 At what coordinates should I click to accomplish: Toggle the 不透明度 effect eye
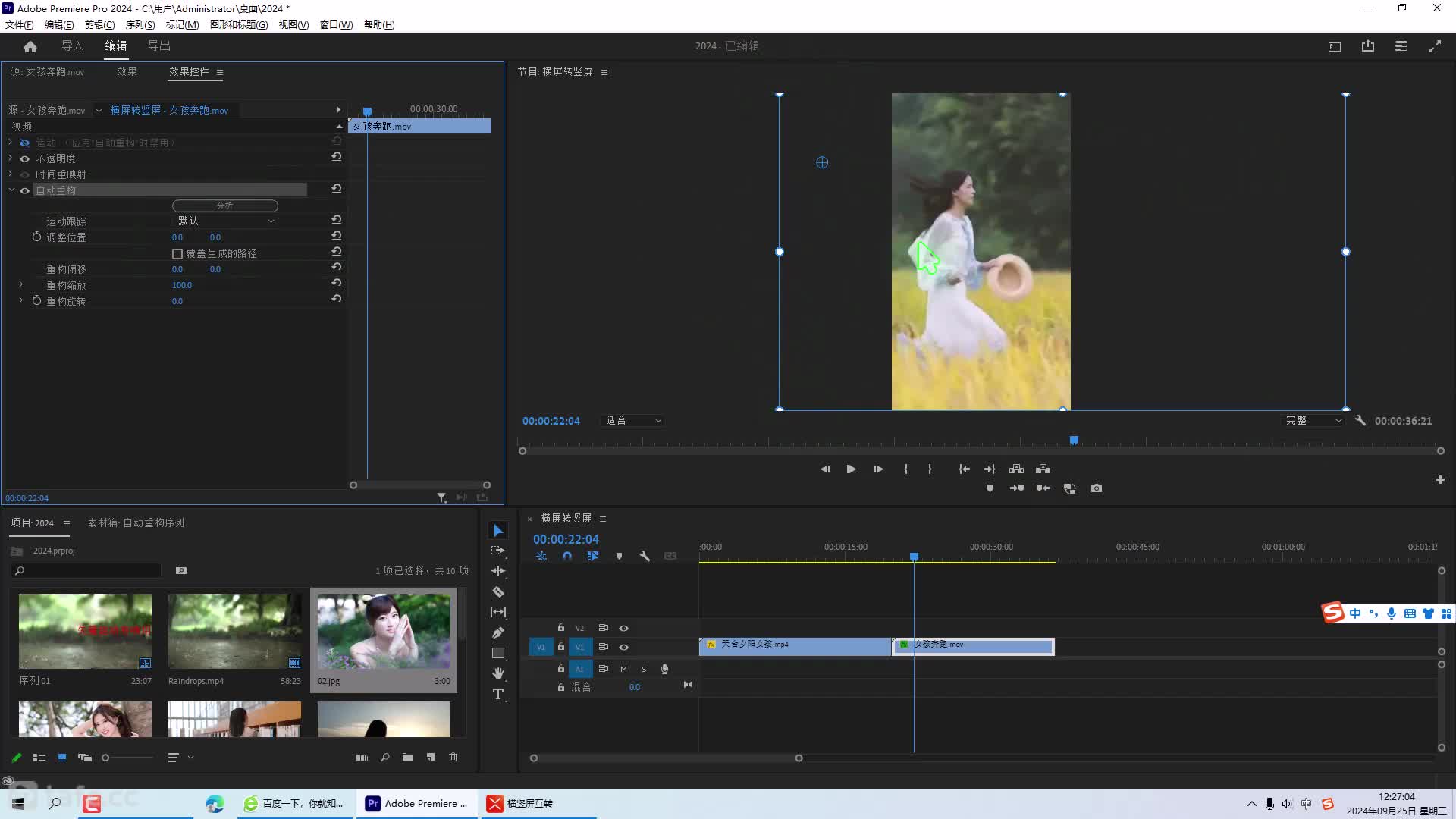[x=24, y=158]
